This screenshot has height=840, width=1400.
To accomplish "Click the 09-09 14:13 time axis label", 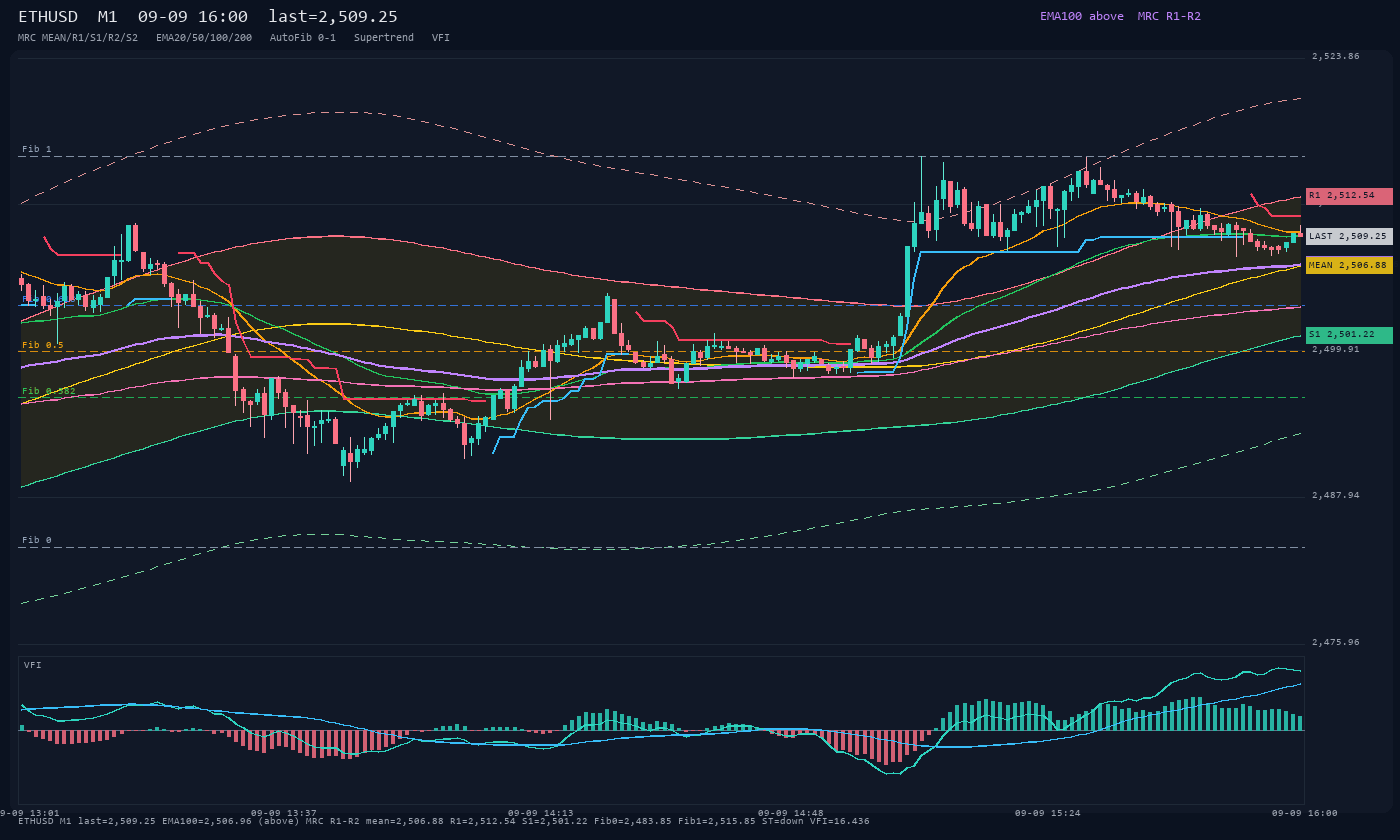I will (541, 813).
